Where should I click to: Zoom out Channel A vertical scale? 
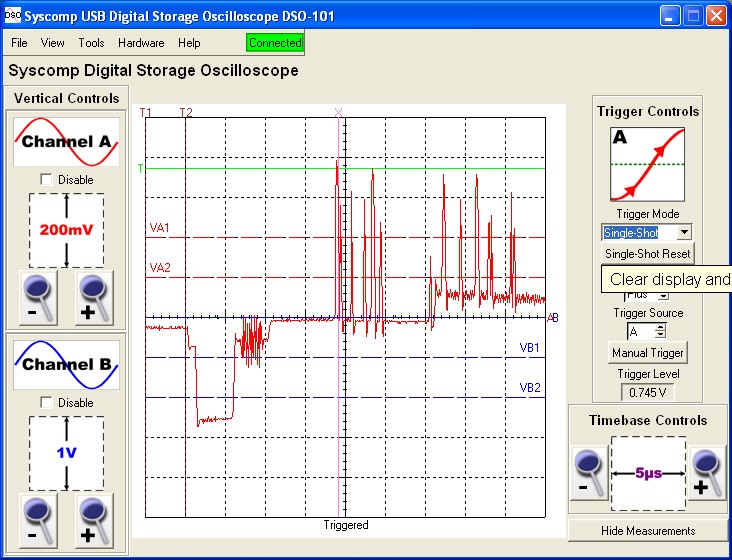tap(39, 297)
